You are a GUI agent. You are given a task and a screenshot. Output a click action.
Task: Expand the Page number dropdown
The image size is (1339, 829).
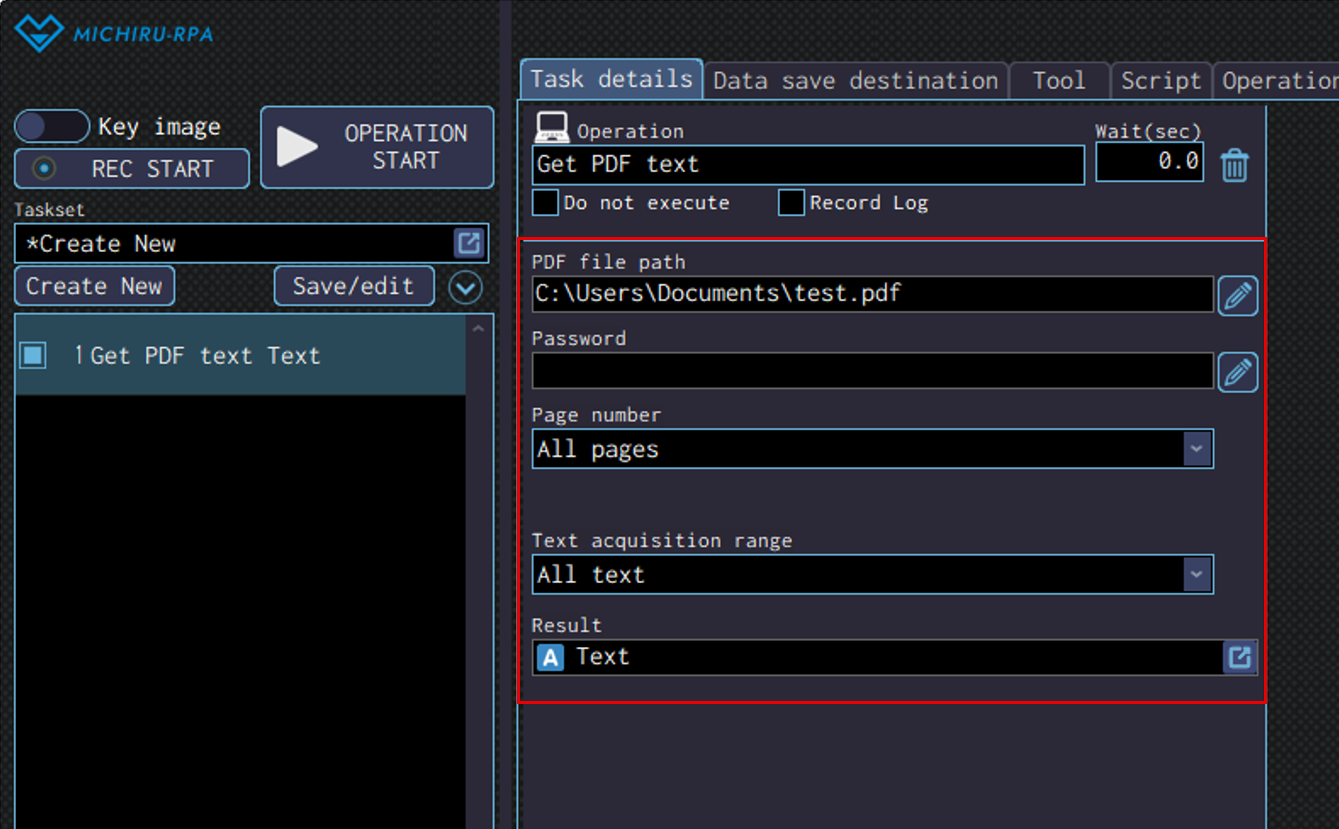(1197, 449)
